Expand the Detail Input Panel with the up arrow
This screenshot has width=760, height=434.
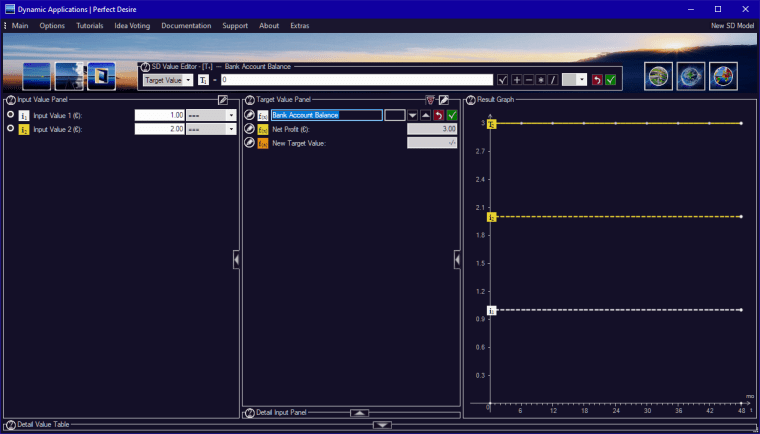[360, 412]
